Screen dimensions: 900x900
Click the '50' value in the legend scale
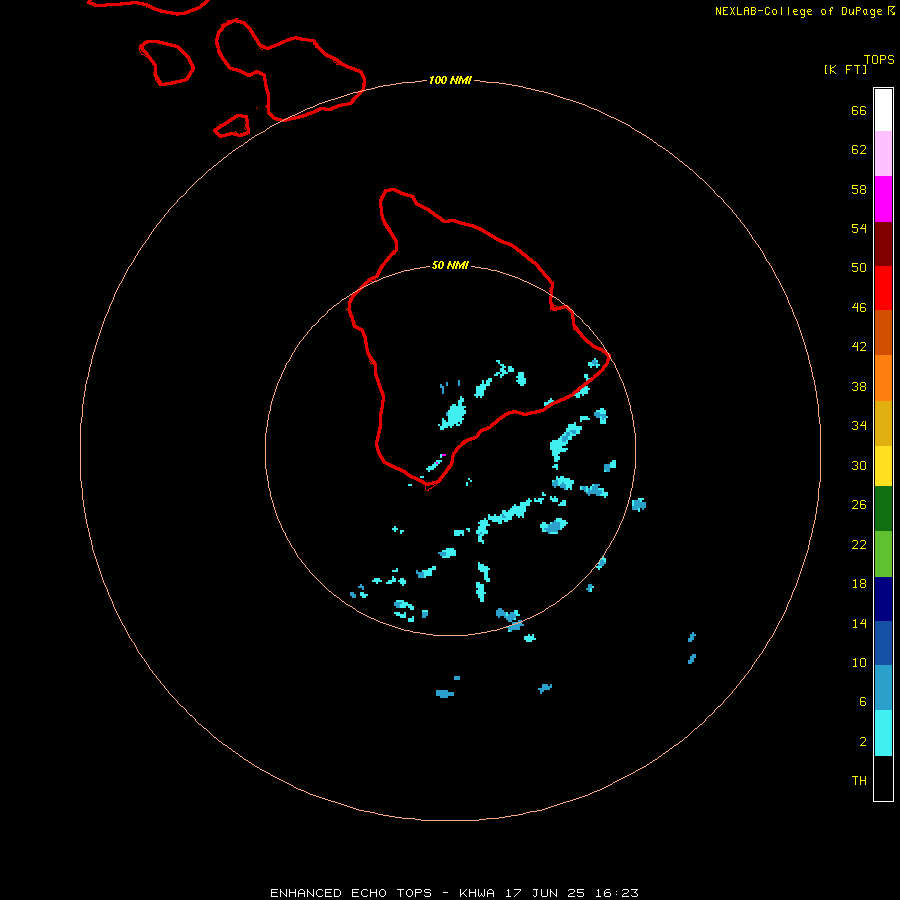(x=859, y=267)
